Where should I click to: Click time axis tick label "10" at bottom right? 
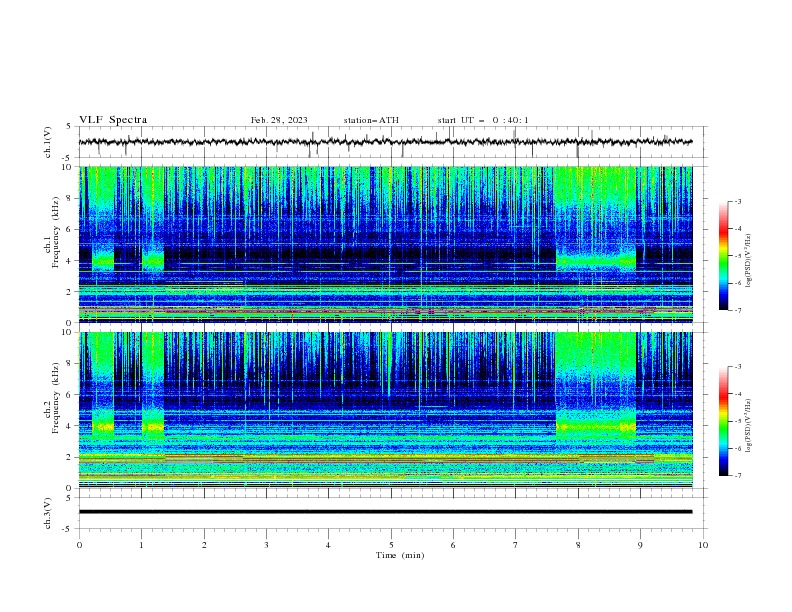click(703, 545)
